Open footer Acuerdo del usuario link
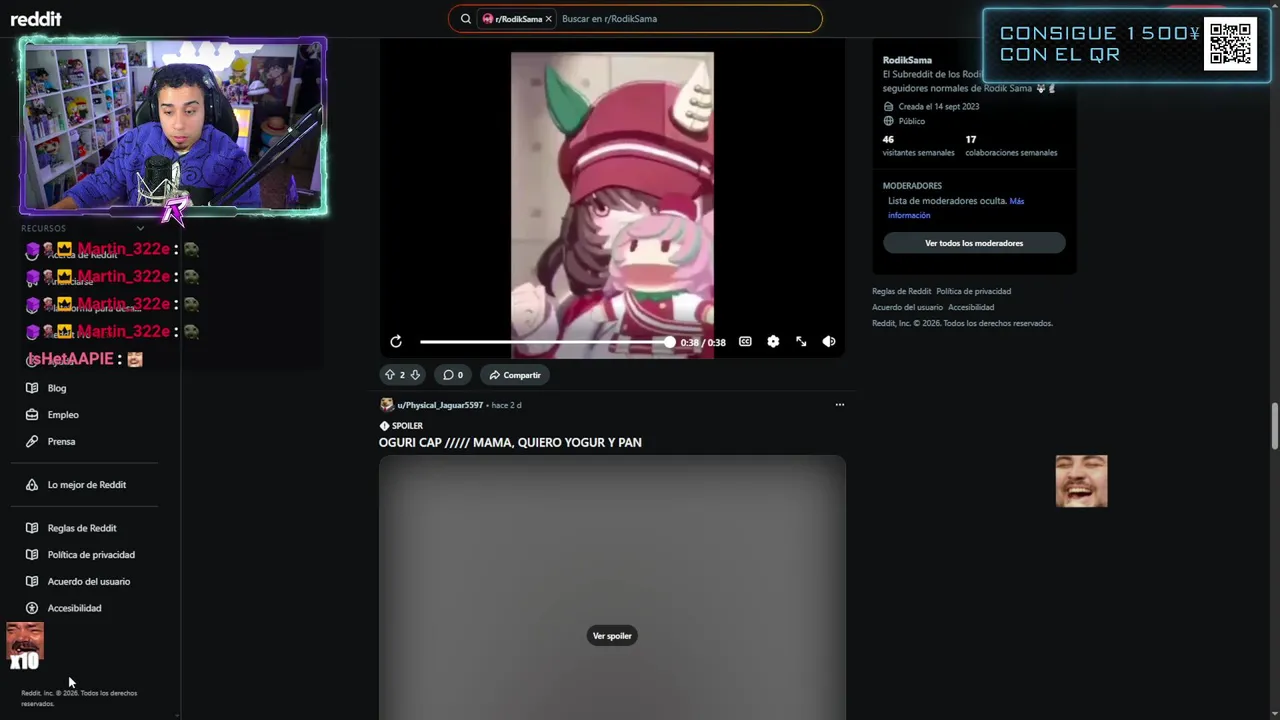 [907, 307]
